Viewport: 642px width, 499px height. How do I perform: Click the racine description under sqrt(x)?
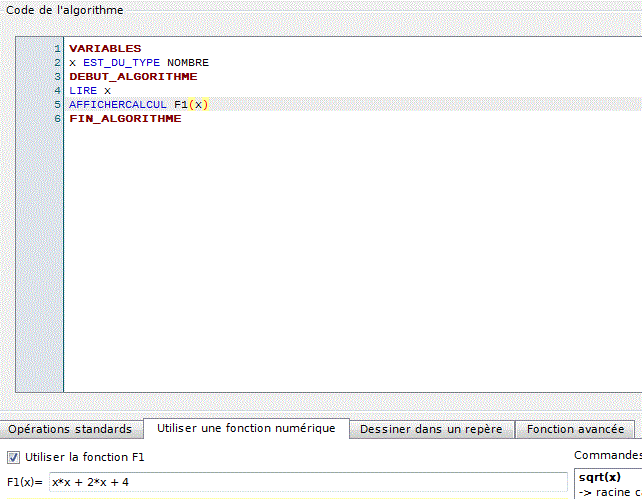[x=610, y=492]
